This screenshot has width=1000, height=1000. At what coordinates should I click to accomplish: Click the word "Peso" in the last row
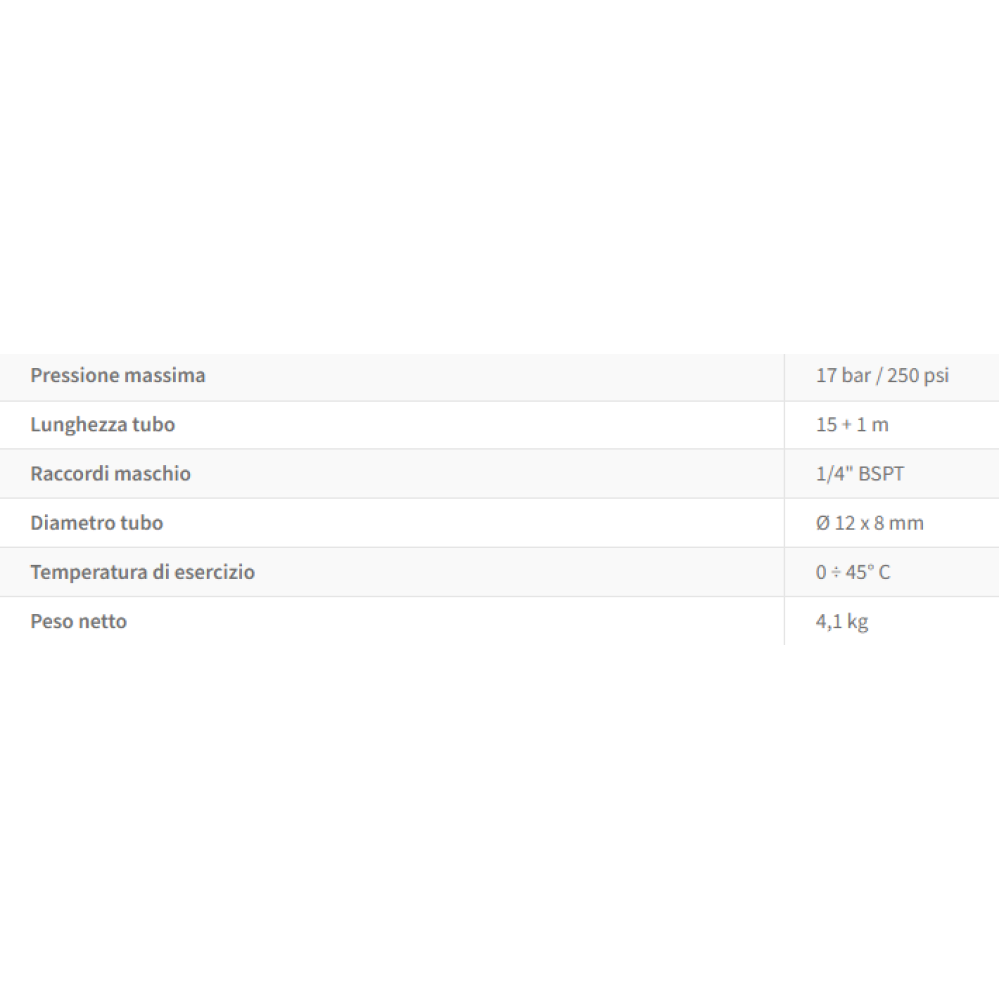[52, 622]
